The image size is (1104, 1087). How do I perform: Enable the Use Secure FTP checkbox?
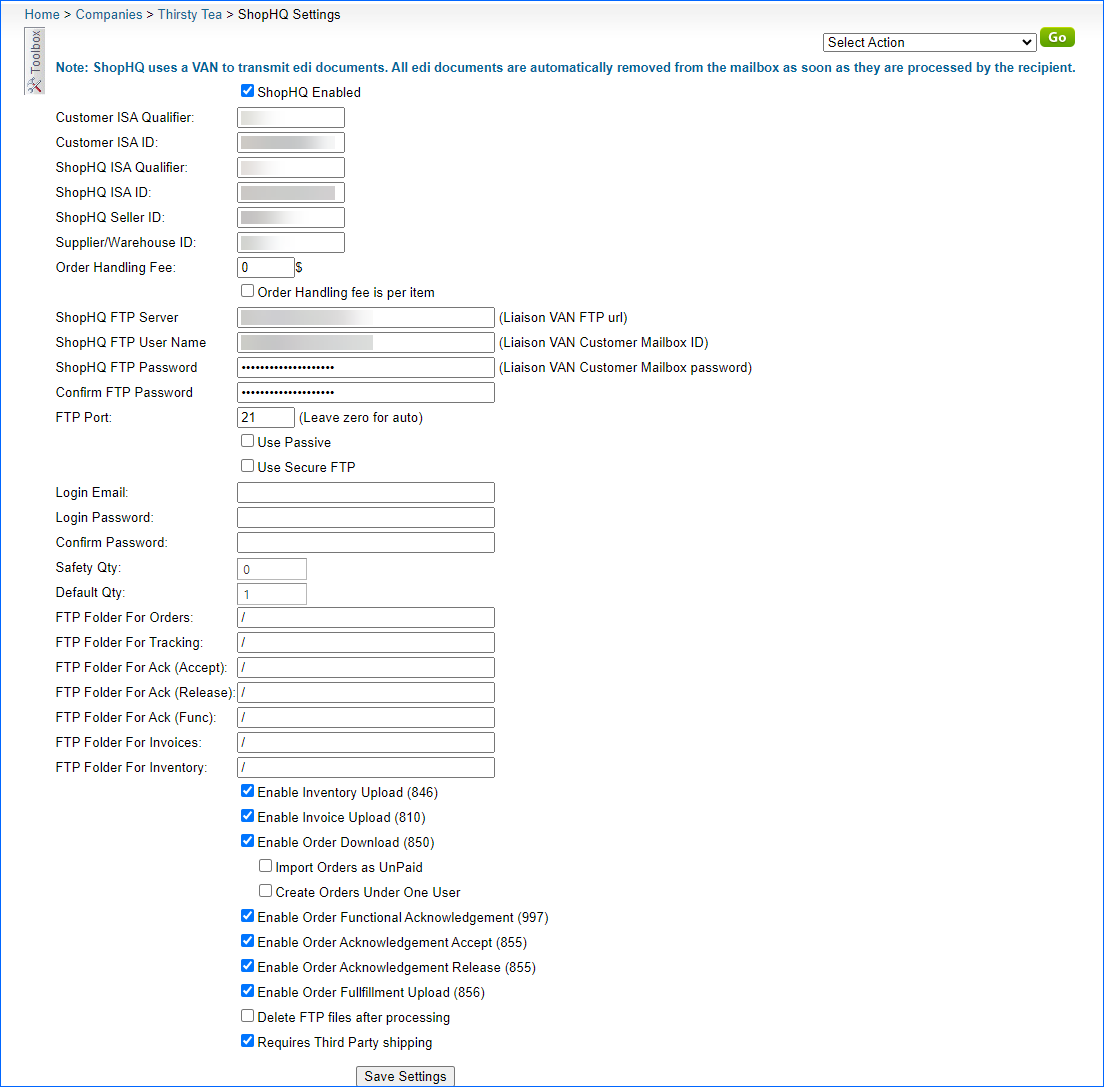pos(248,466)
